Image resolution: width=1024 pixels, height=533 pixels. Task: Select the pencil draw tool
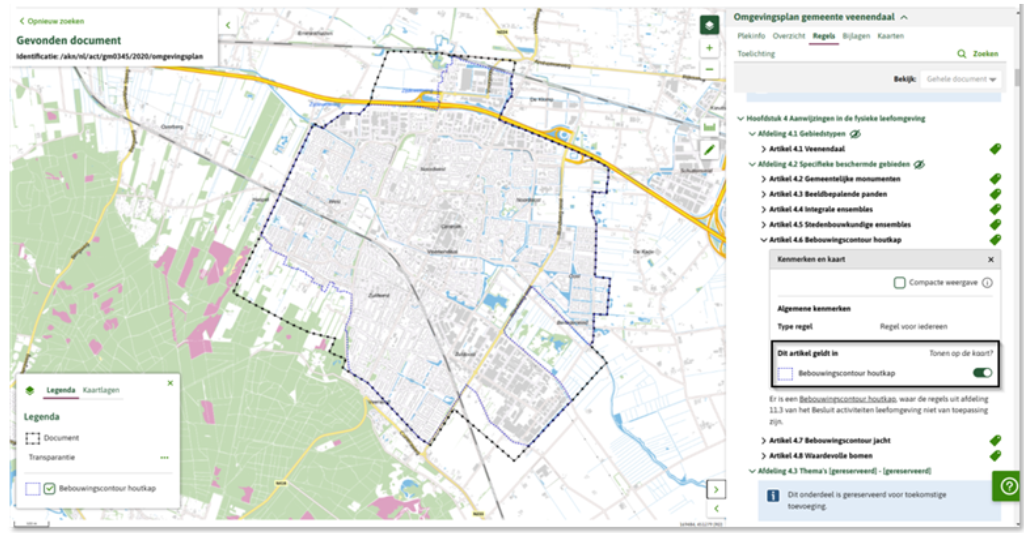point(709,149)
